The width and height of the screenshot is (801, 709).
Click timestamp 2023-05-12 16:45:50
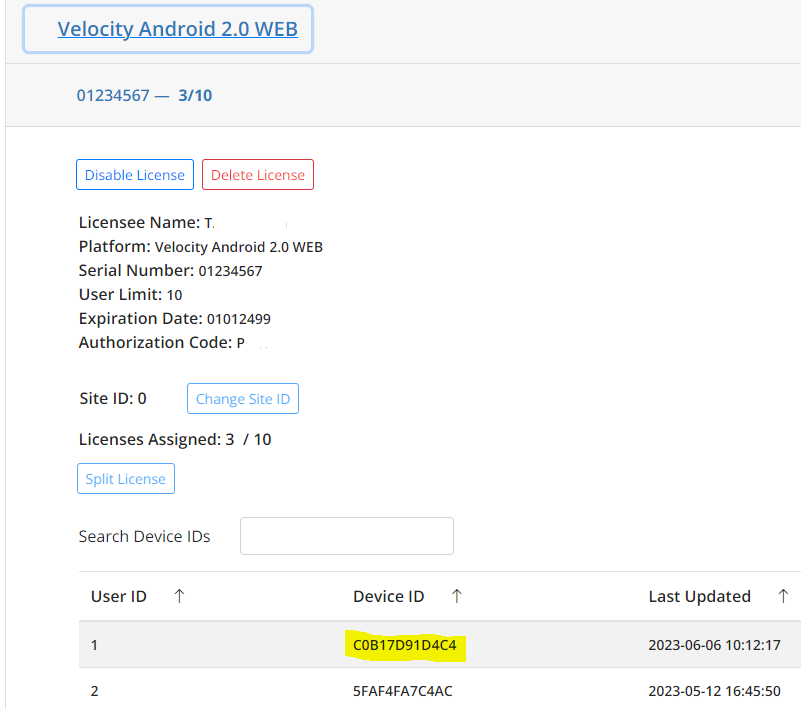[x=711, y=690]
